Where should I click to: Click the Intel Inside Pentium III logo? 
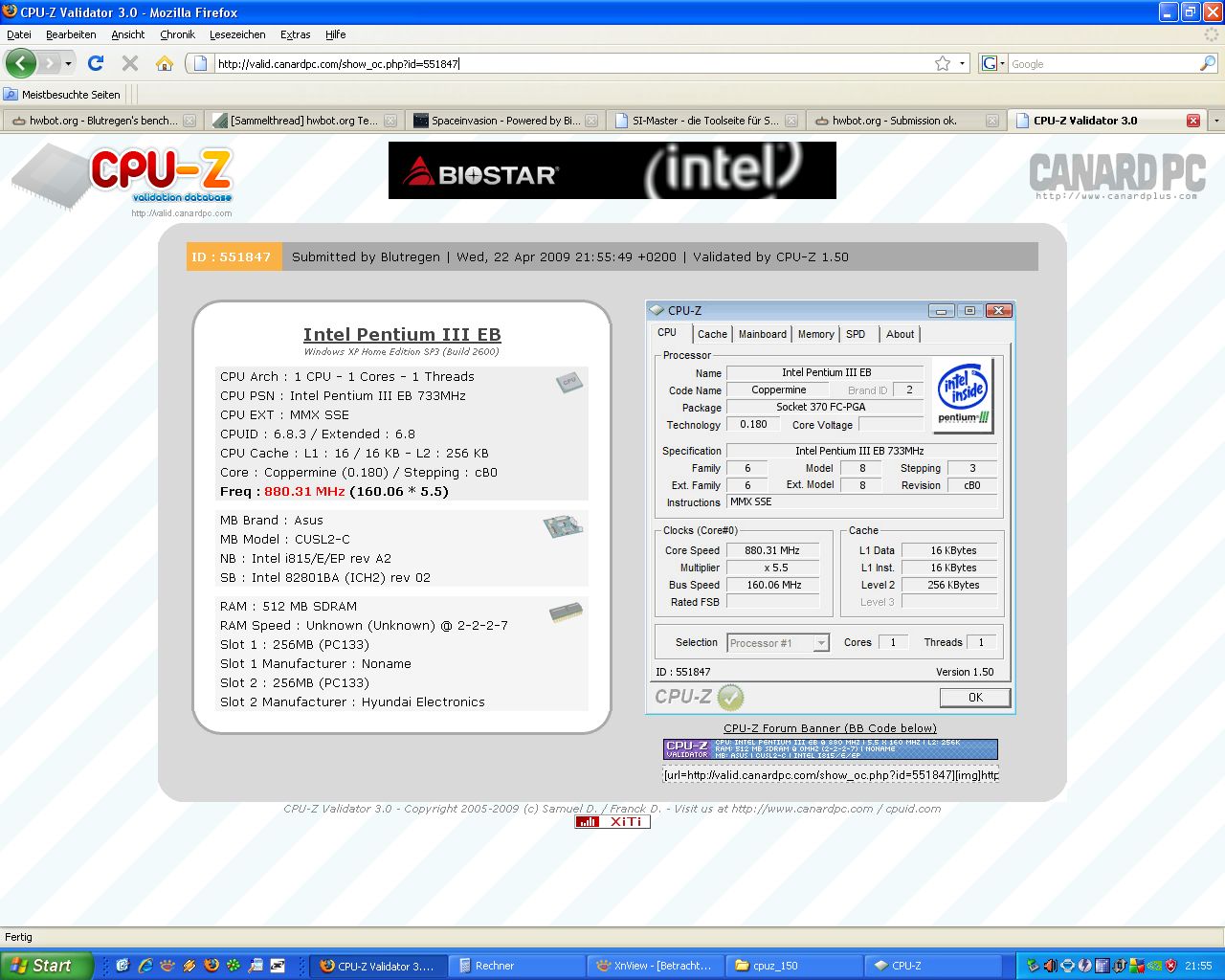point(963,396)
